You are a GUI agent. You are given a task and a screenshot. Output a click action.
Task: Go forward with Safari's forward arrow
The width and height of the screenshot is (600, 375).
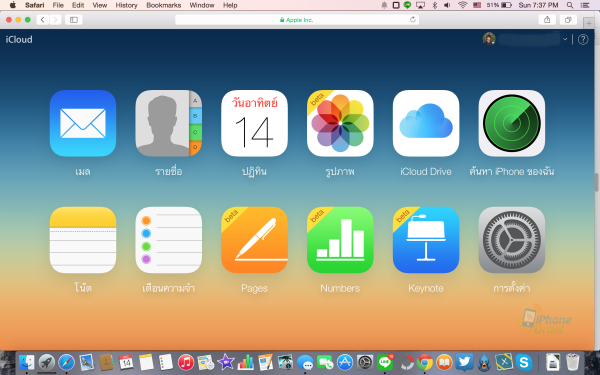point(55,20)
